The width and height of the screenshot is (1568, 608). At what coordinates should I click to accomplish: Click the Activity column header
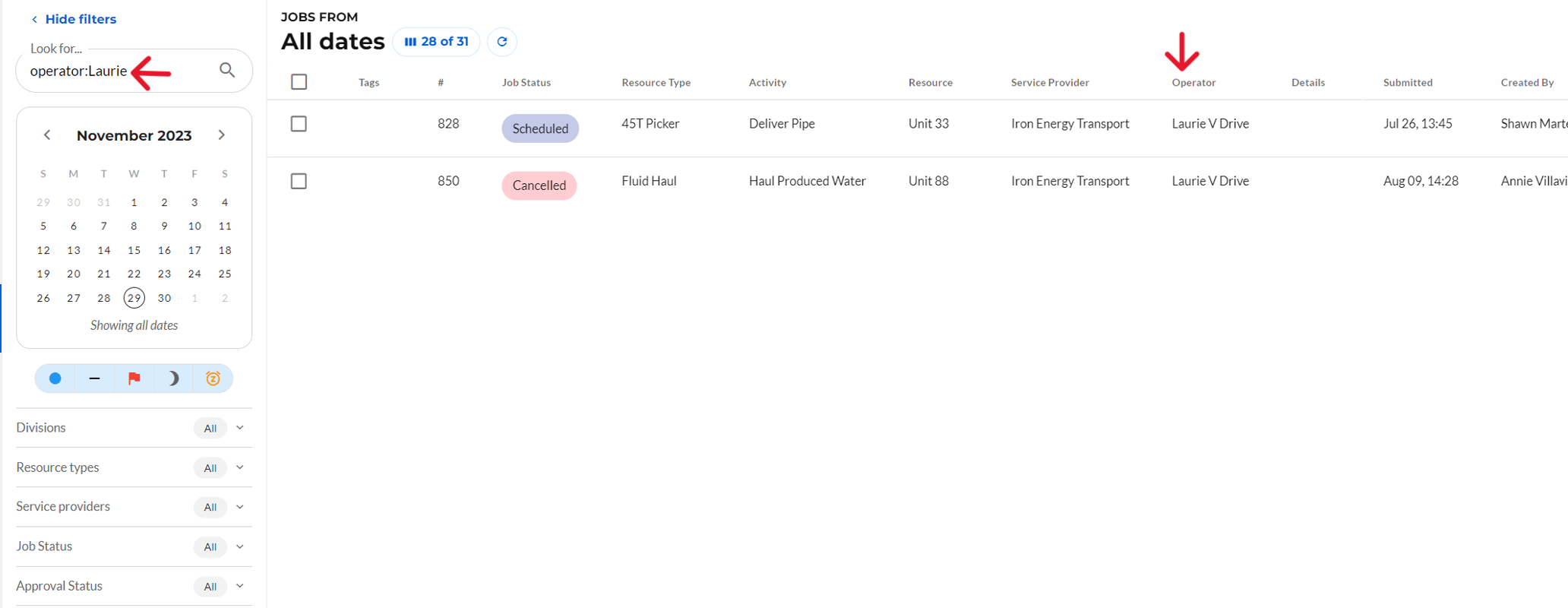pos(767,83)
